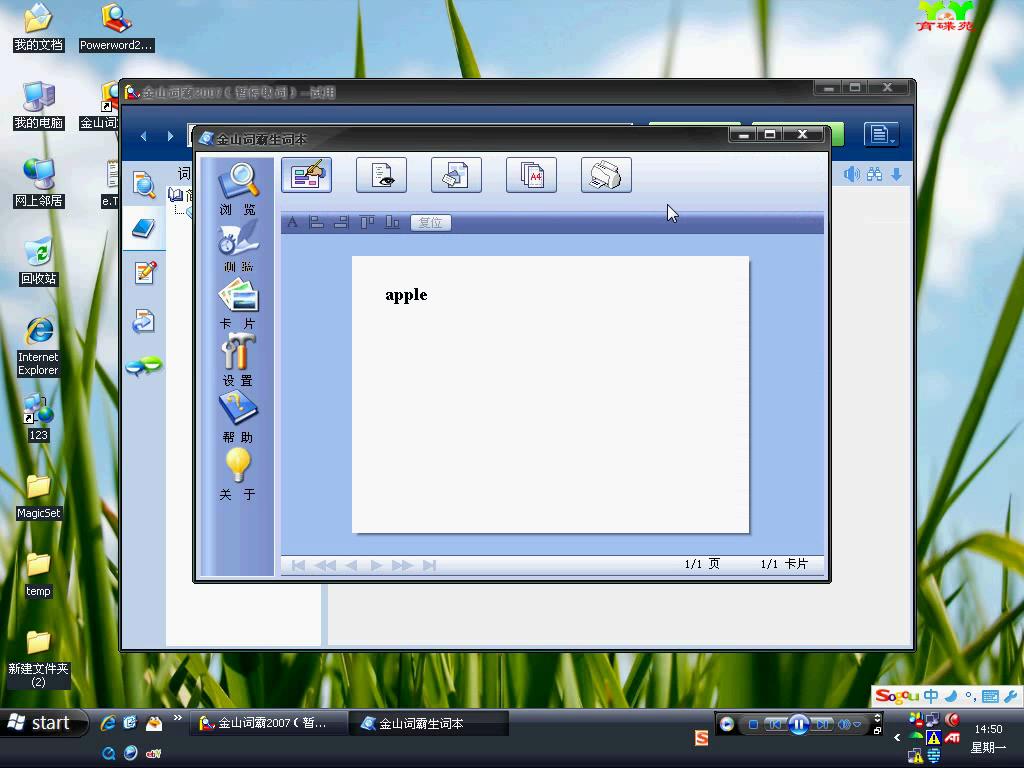Expand the quick launch overflow chevron

[x=178, y=718]
